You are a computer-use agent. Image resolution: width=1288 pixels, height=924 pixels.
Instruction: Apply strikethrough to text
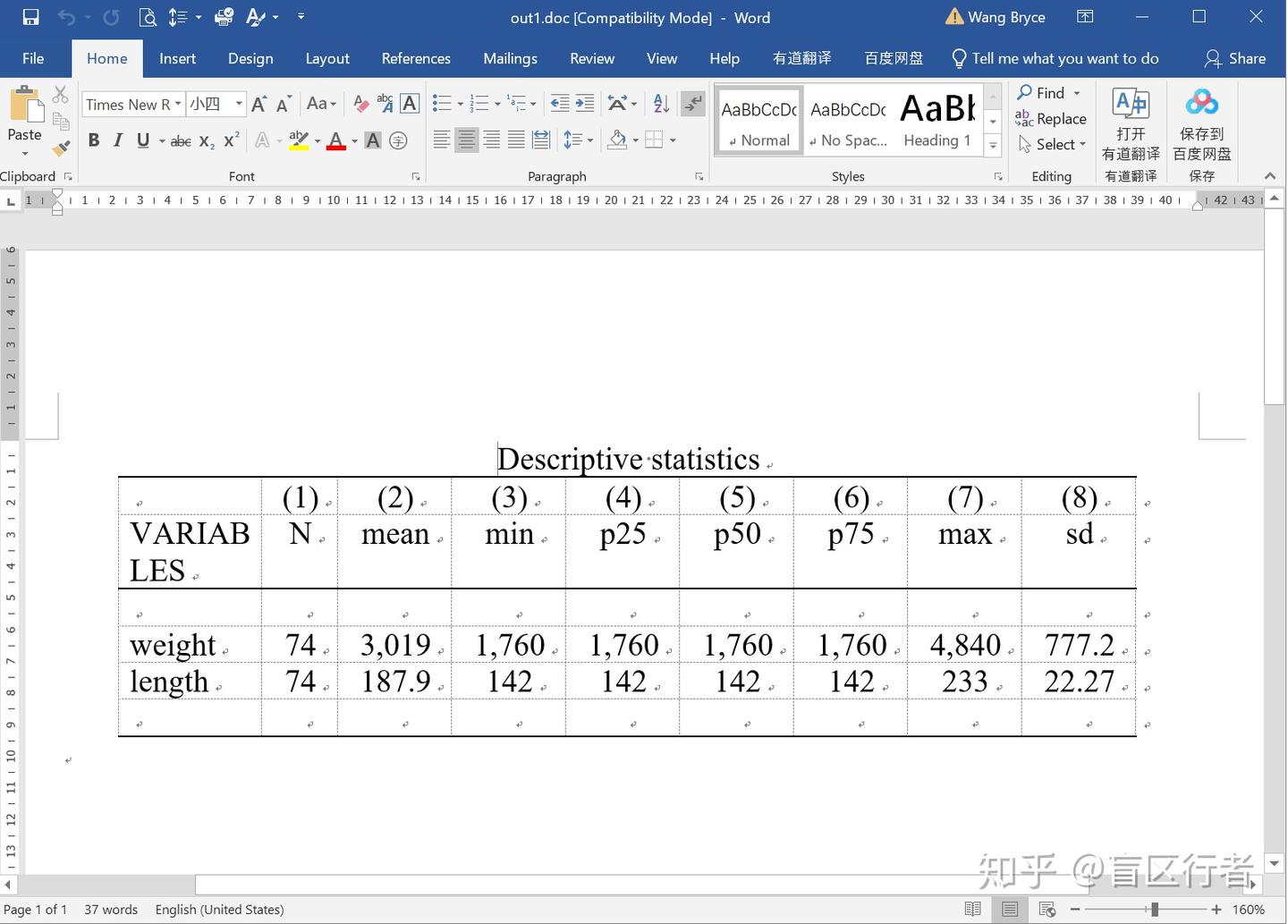[180, 140]
